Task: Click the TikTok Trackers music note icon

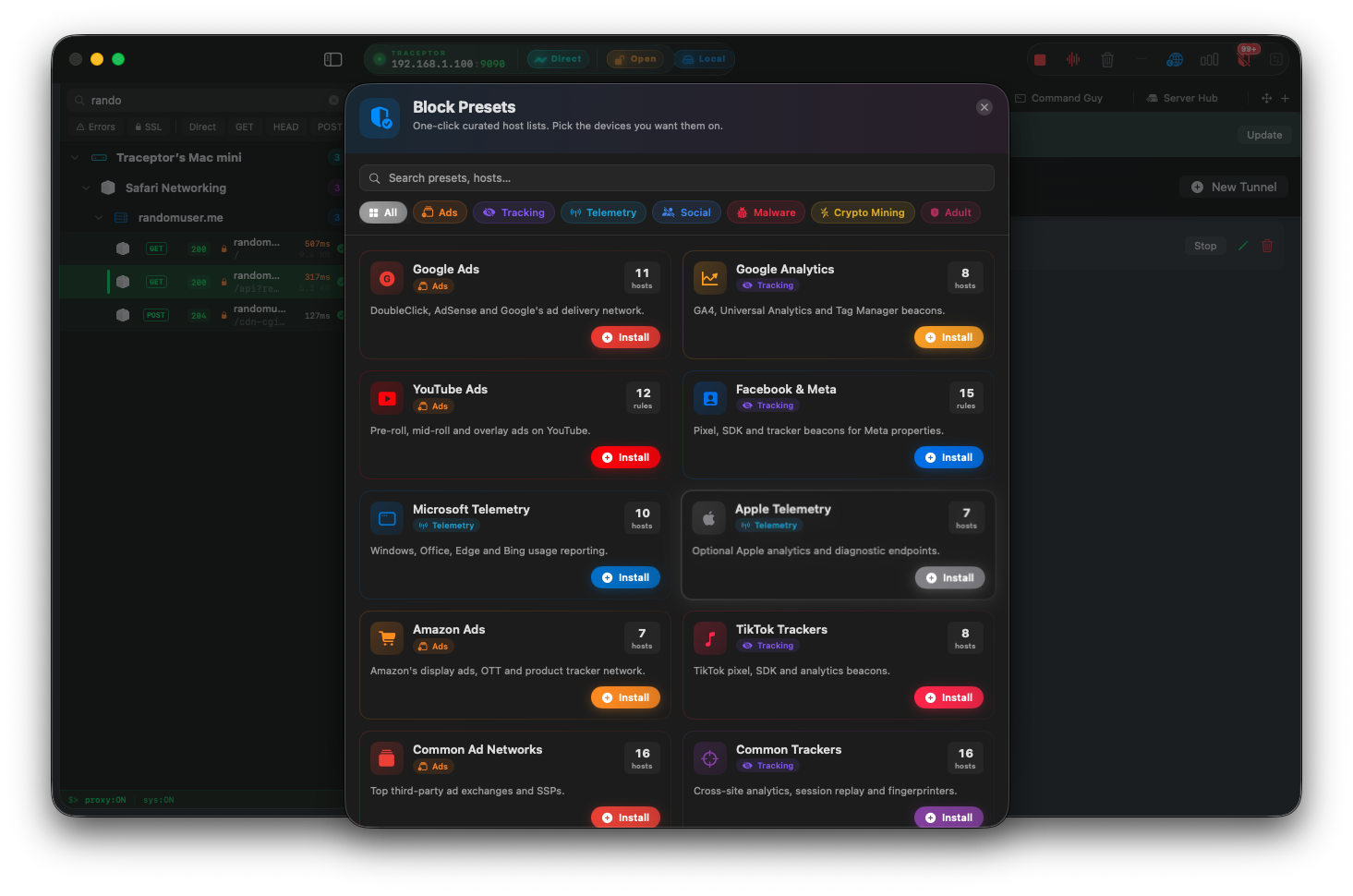Action: coord(710,638)
